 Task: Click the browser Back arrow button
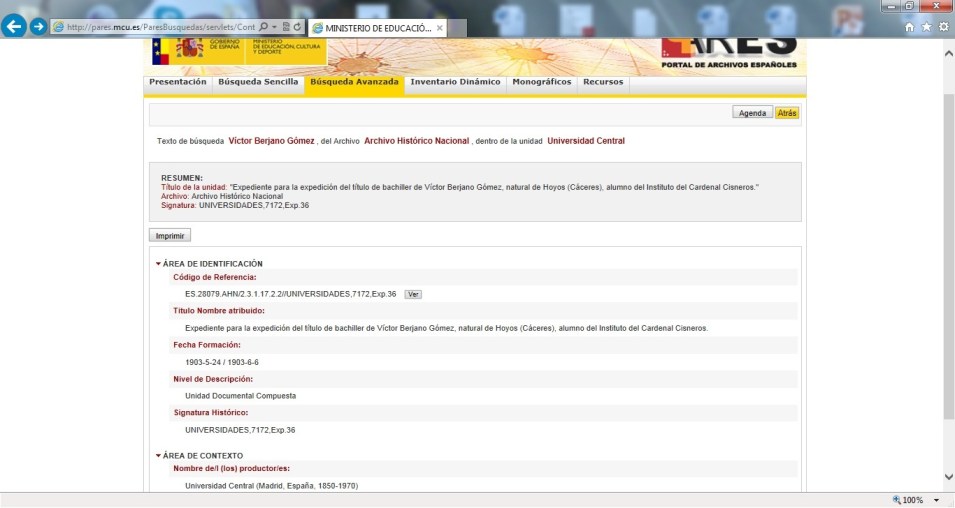tap(14, 27)
